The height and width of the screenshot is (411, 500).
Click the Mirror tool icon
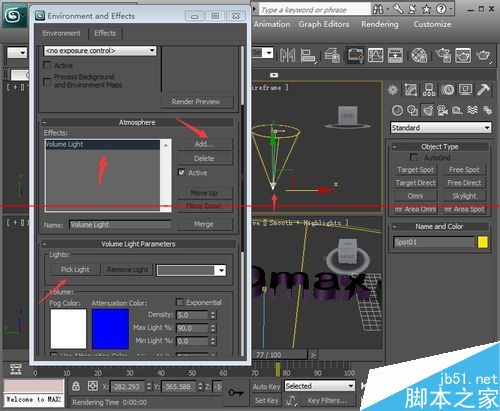(x=287, y=55)
